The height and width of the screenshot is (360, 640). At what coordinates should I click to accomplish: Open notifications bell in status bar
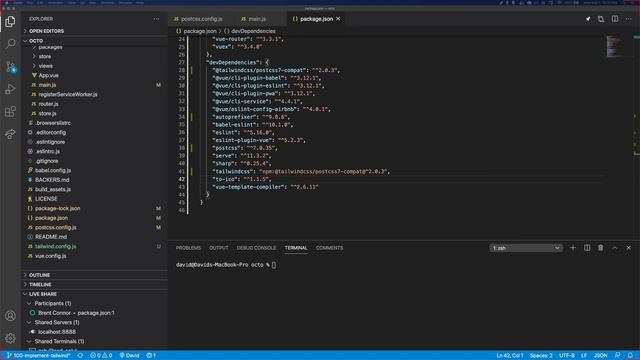pos(630,356)
